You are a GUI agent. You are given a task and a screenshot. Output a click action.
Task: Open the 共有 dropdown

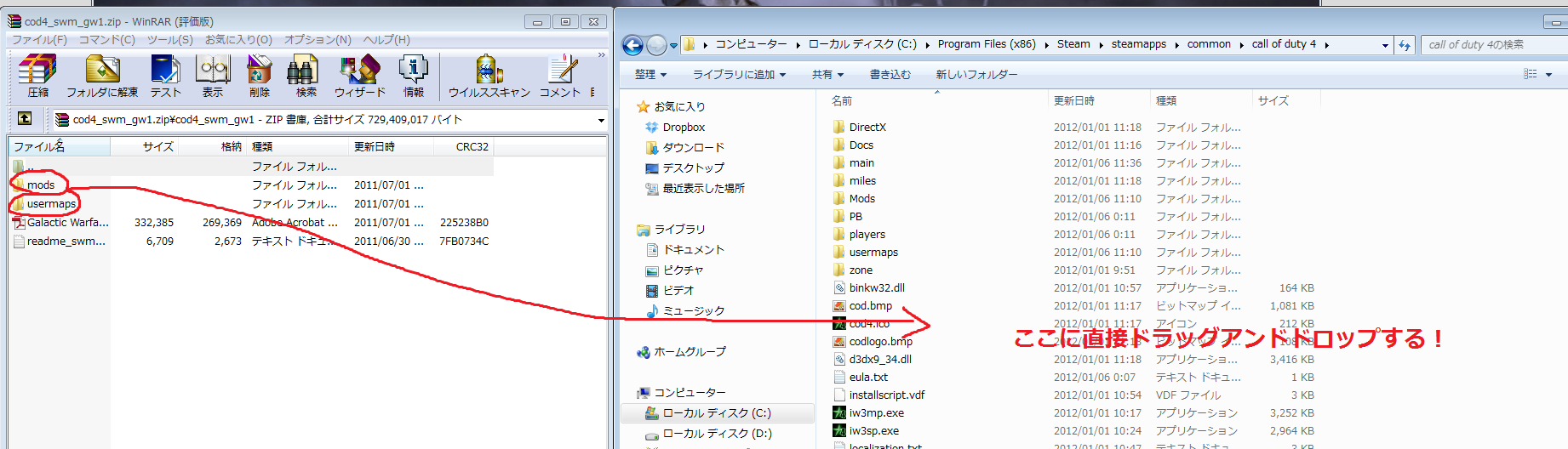(x=827, y=75)
